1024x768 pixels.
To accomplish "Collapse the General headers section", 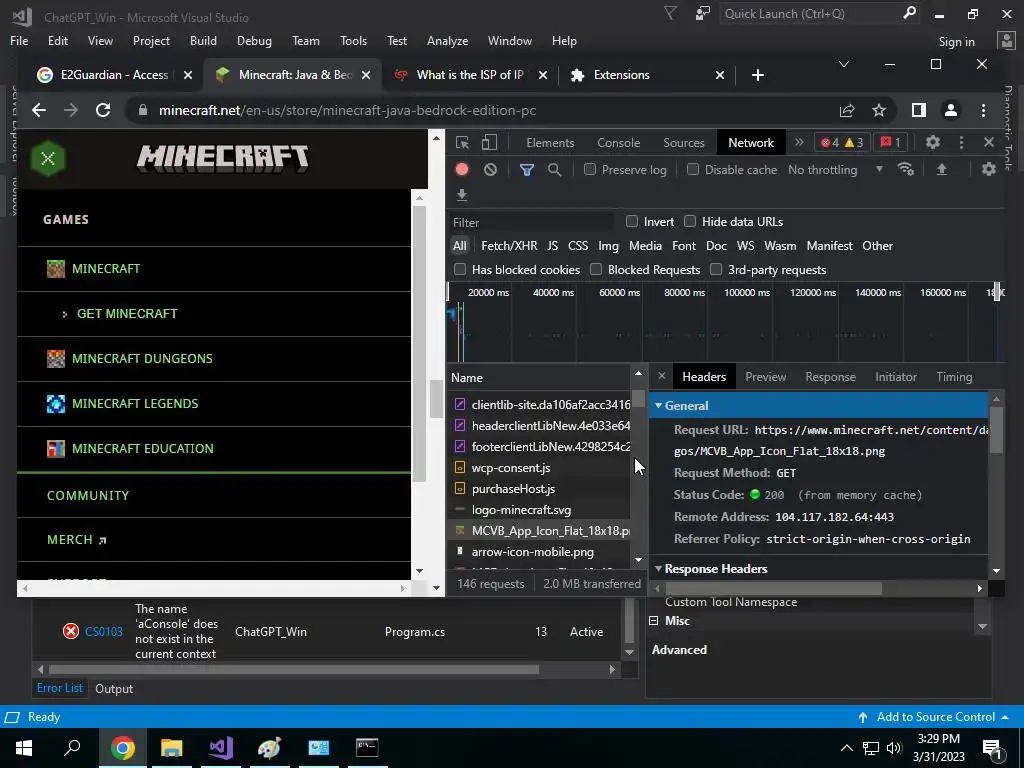I will tap(658, 406).
